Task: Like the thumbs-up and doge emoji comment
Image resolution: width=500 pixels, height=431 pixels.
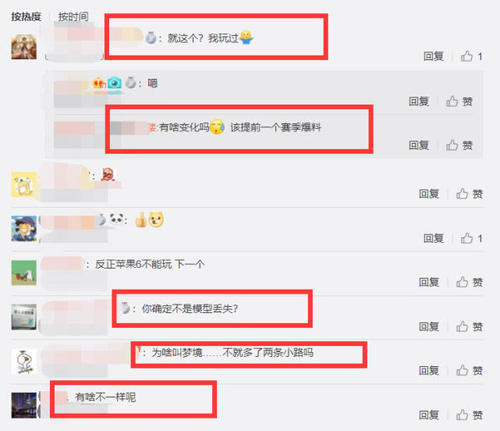Action: point(472,238)
